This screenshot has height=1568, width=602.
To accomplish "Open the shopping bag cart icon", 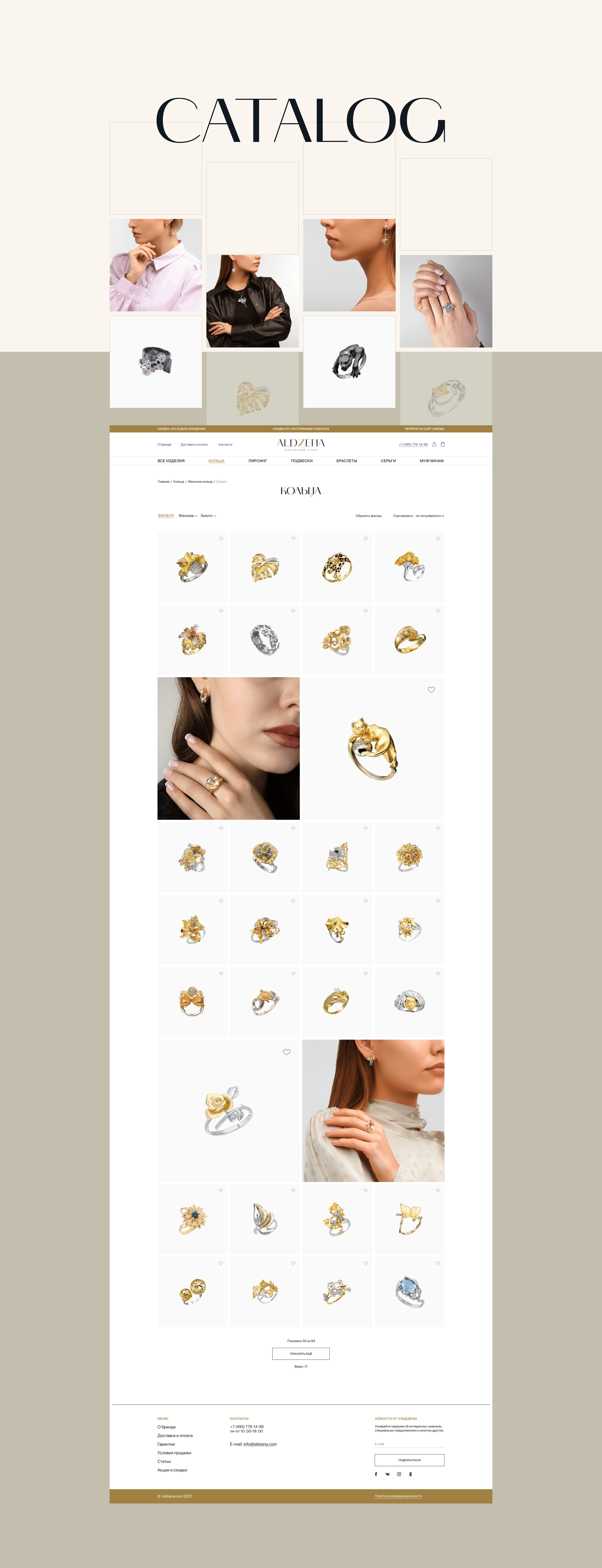I will coord(442,444).
